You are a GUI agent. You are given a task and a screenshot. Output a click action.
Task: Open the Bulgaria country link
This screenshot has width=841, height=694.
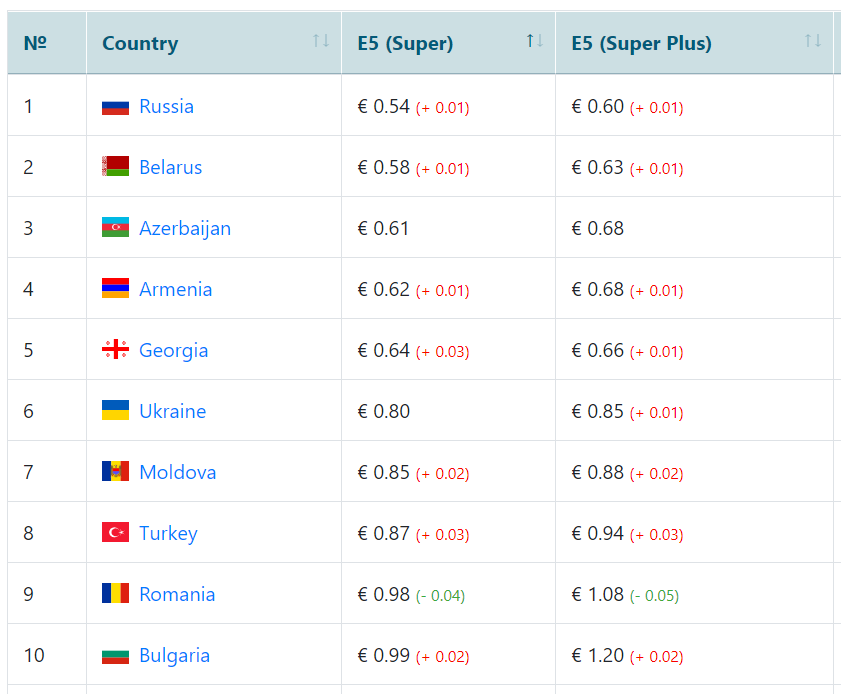pyautogui.click(x=174, y=655)
